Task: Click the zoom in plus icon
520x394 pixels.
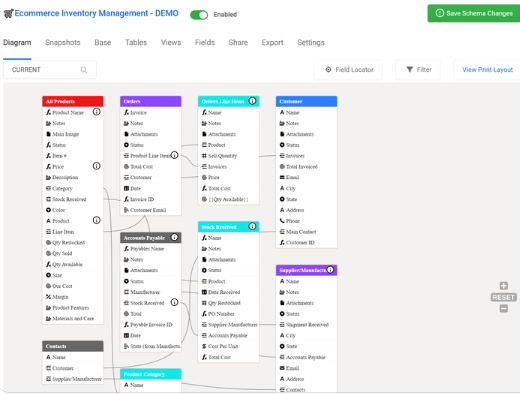Action: pos(503,286)
